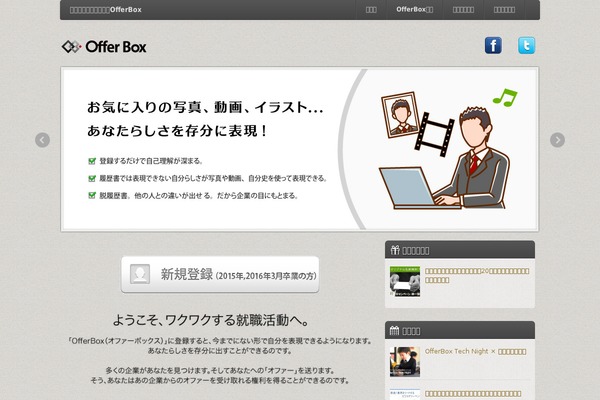Screen dimensions: 600x400
Task: Click heading ようこそ、ワクワクする就職活動へ。
Action: click(x=211, y=320)
